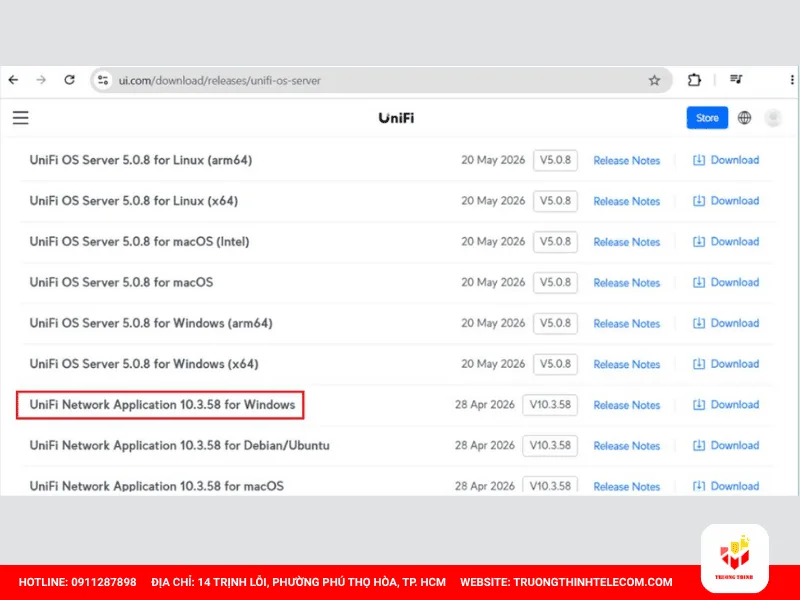Screen dimensions: 800x600
Task: Open Release Notes for Linux (arm64) row
Action: tap(627, 161)
